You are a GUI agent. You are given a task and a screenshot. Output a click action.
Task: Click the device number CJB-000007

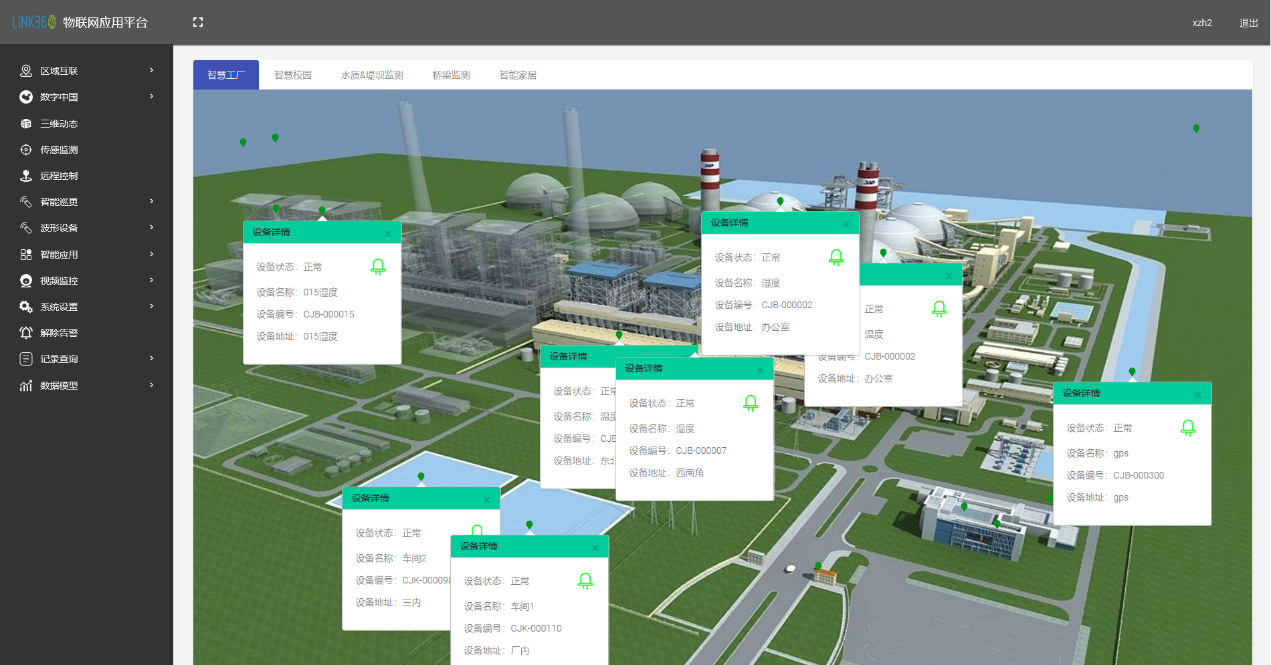(701, 451)
